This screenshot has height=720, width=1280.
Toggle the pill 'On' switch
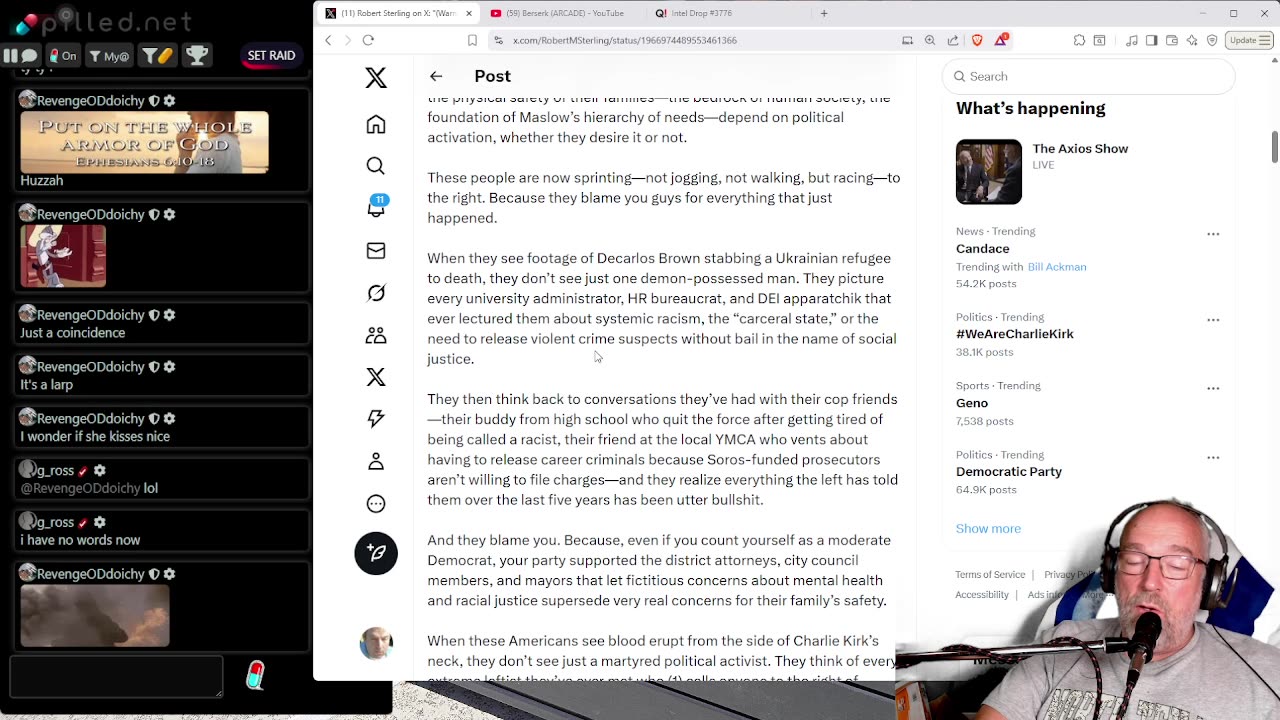[64, 56]
